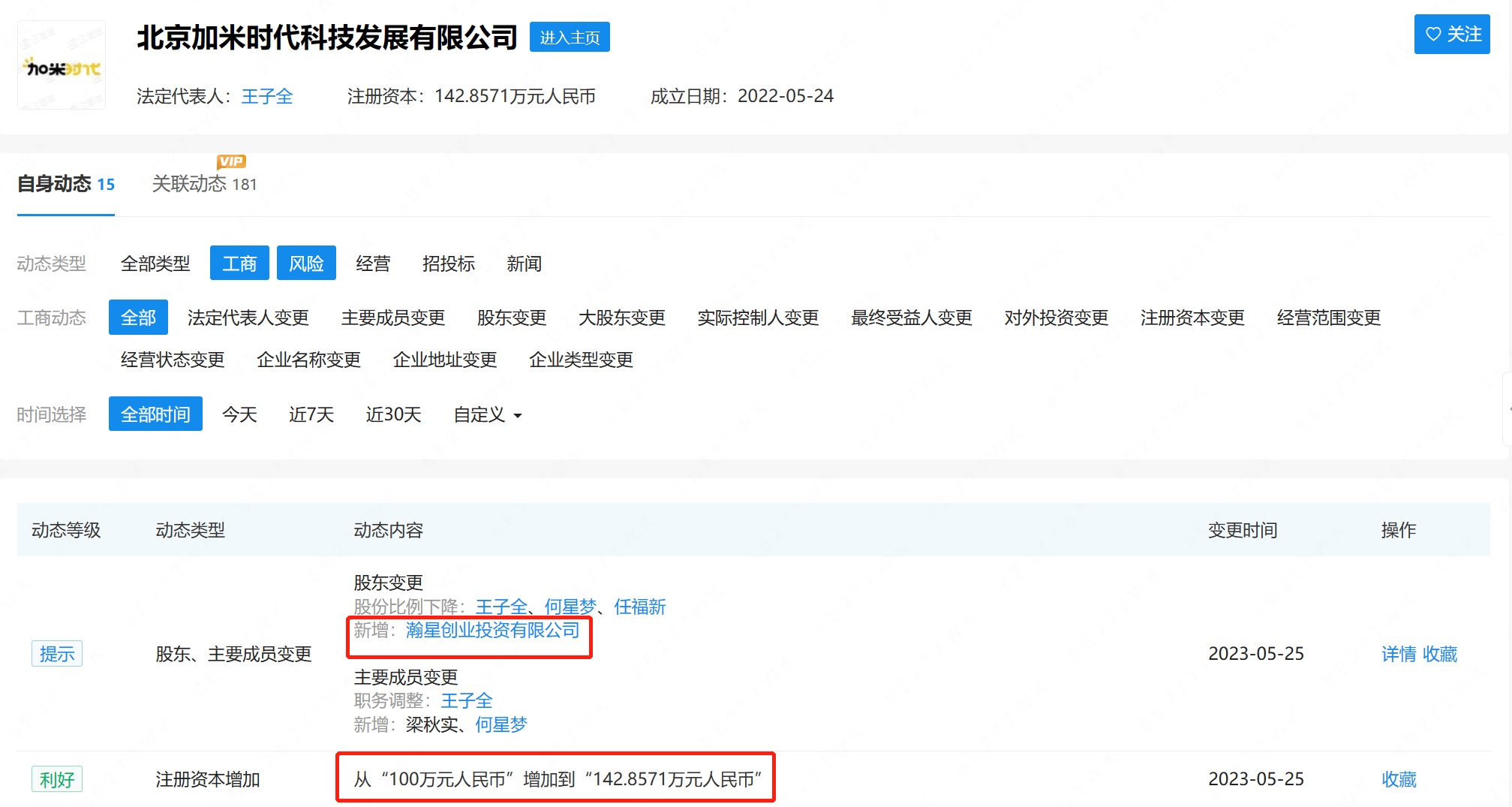Select 全部 under 工商动态
Screen dimensions: 1512x807
138,318
